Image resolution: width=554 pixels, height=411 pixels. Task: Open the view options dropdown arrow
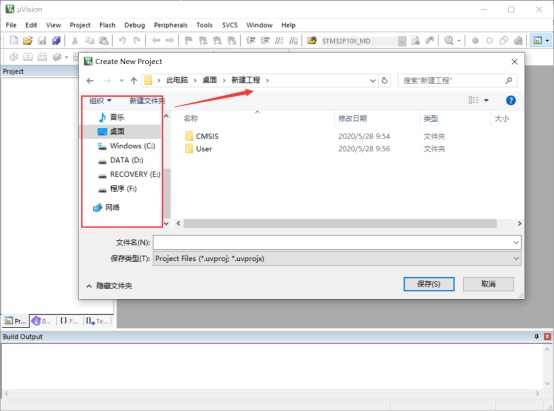[486, 100]
